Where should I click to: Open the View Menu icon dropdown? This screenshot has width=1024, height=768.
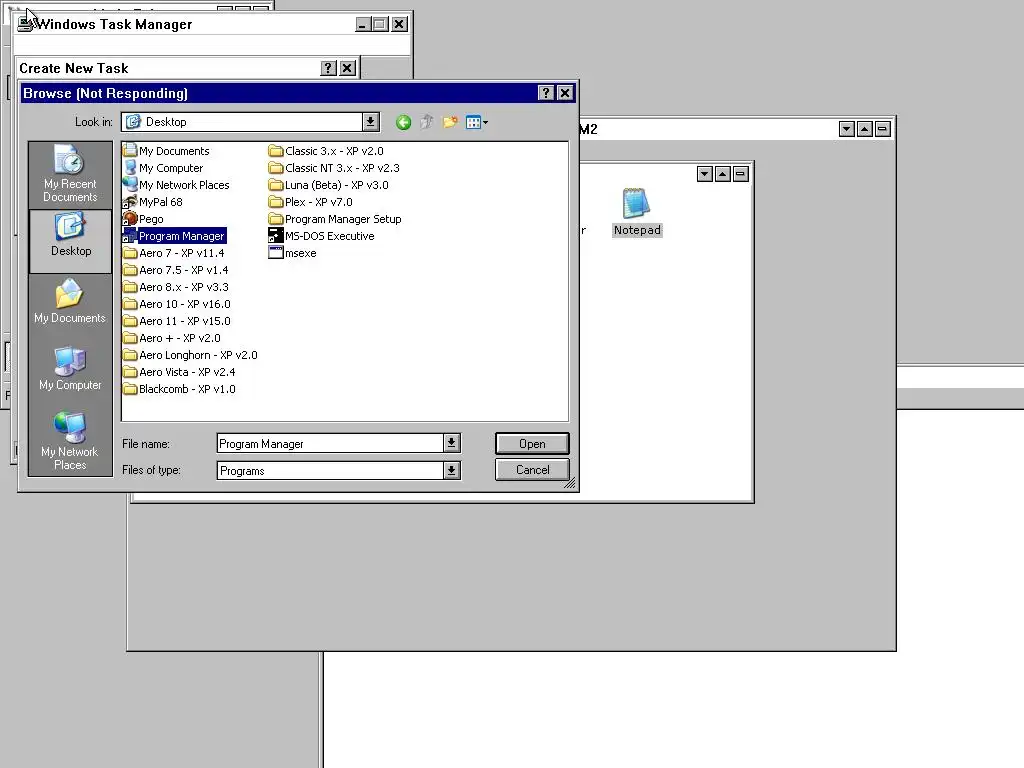477,122
